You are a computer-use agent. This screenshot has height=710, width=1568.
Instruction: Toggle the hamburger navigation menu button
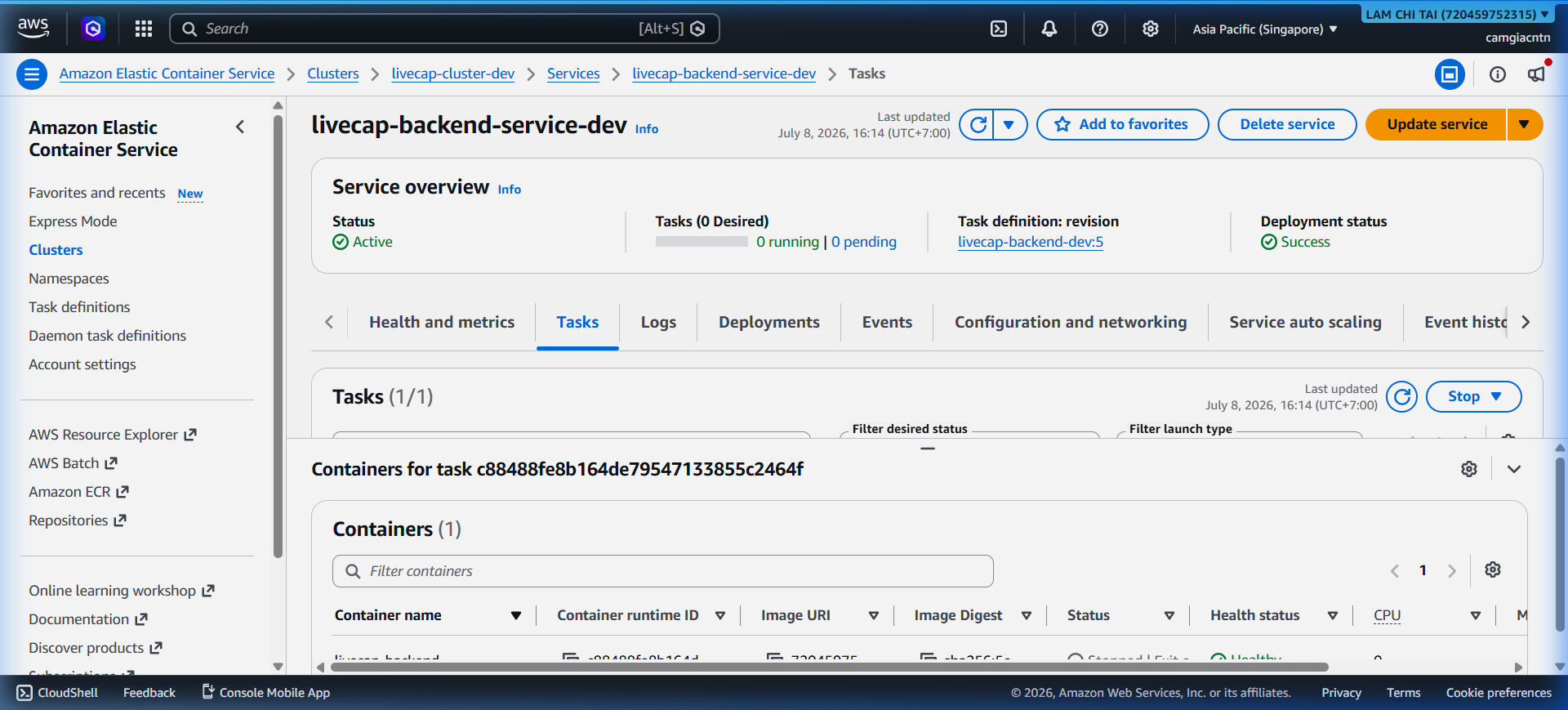click(x=32, y=74)
